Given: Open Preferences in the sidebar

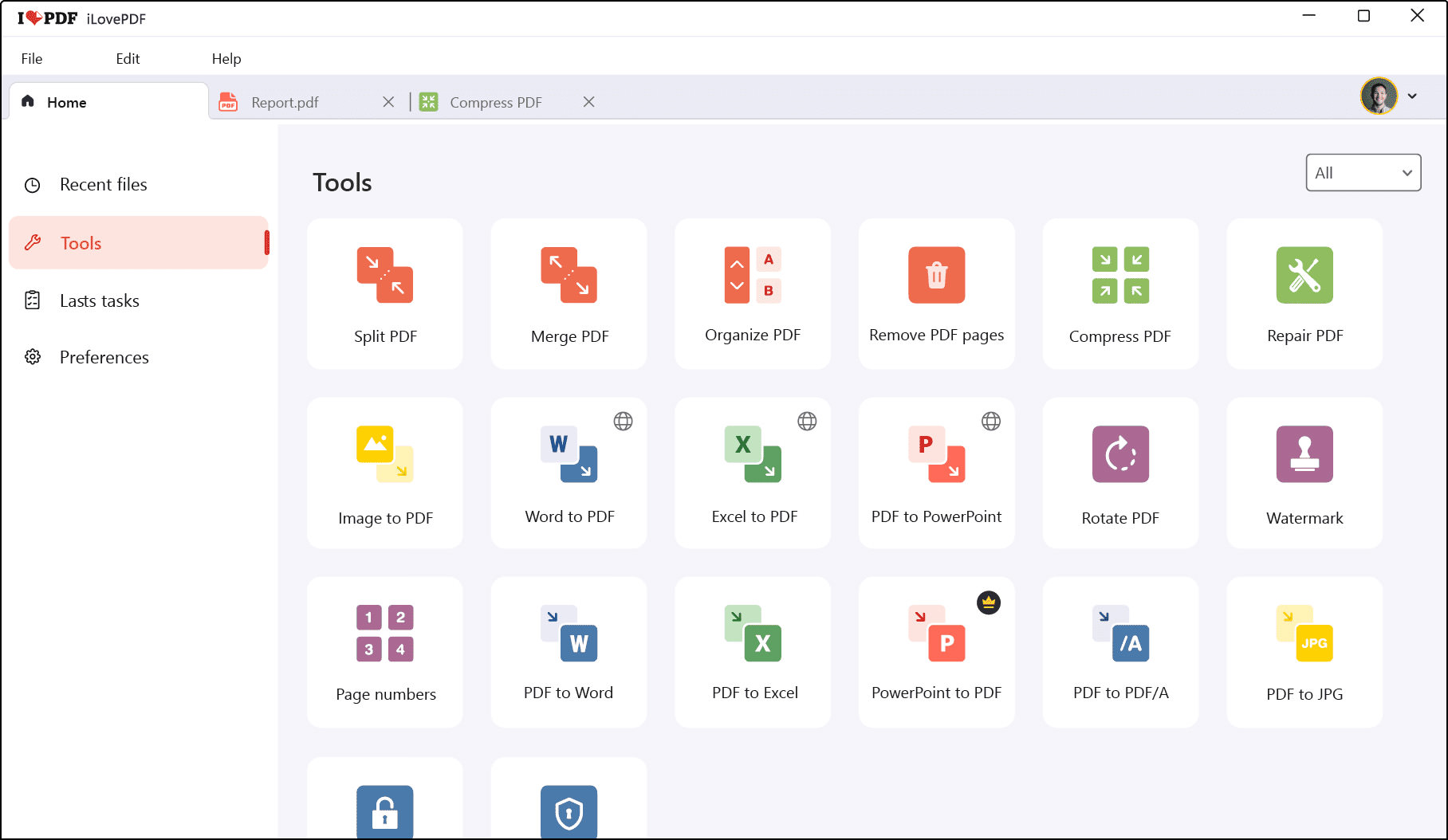Looking at the screenshot, I should point(139,357).
